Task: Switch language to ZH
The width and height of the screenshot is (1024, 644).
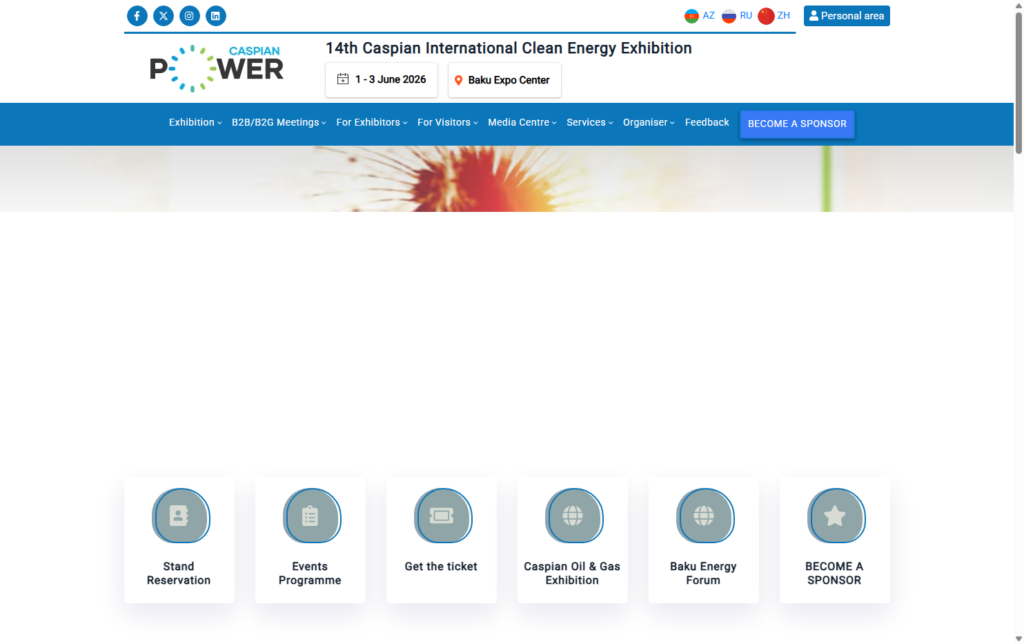Action: [x=774, y=15]
